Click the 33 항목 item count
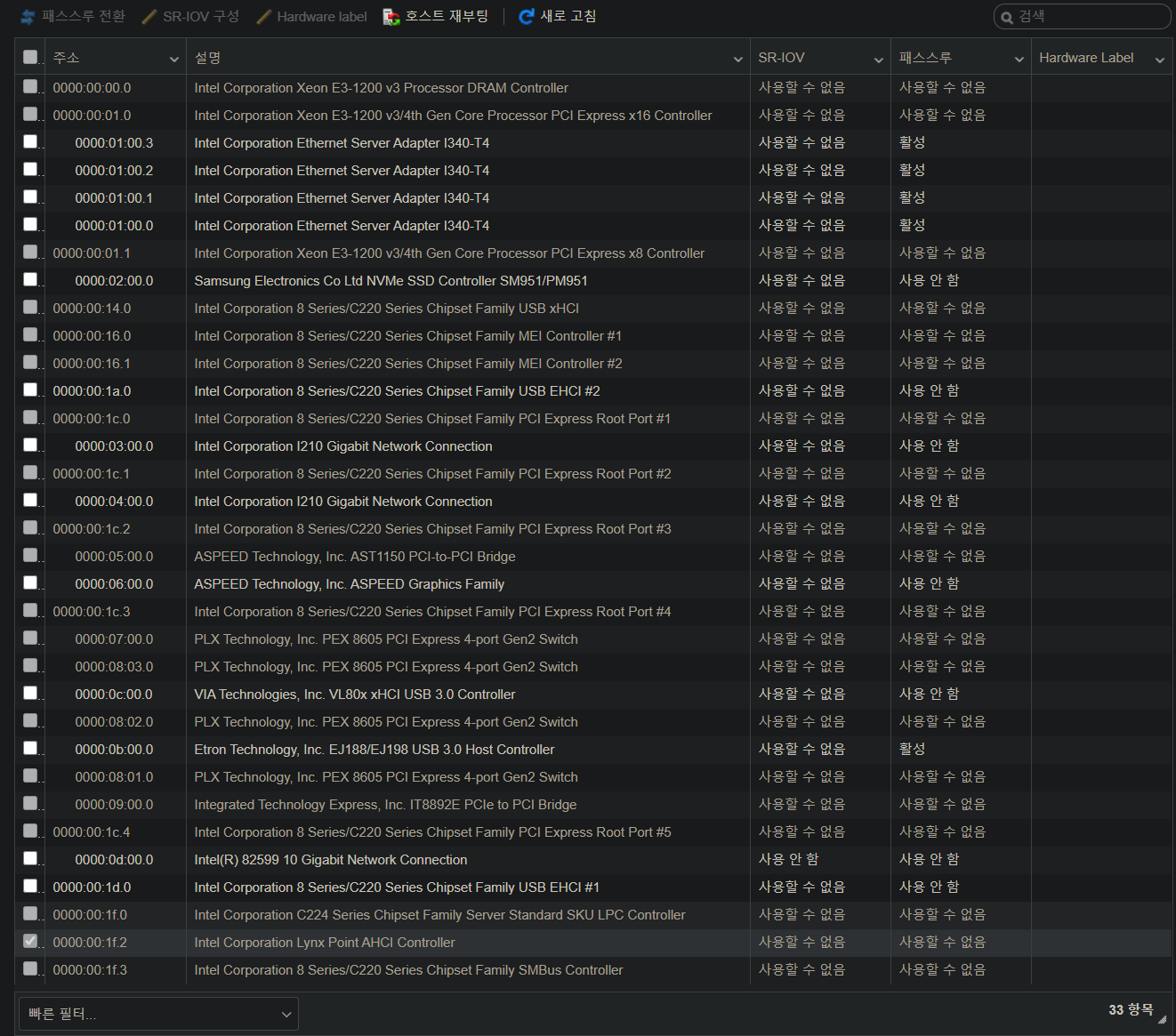 point(1131,1009)
